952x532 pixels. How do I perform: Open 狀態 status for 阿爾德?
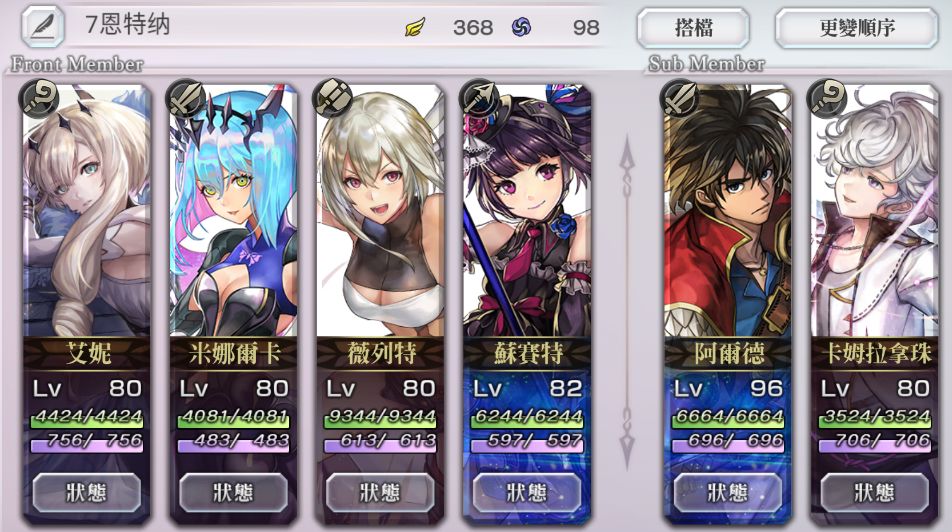click(727, 492)
